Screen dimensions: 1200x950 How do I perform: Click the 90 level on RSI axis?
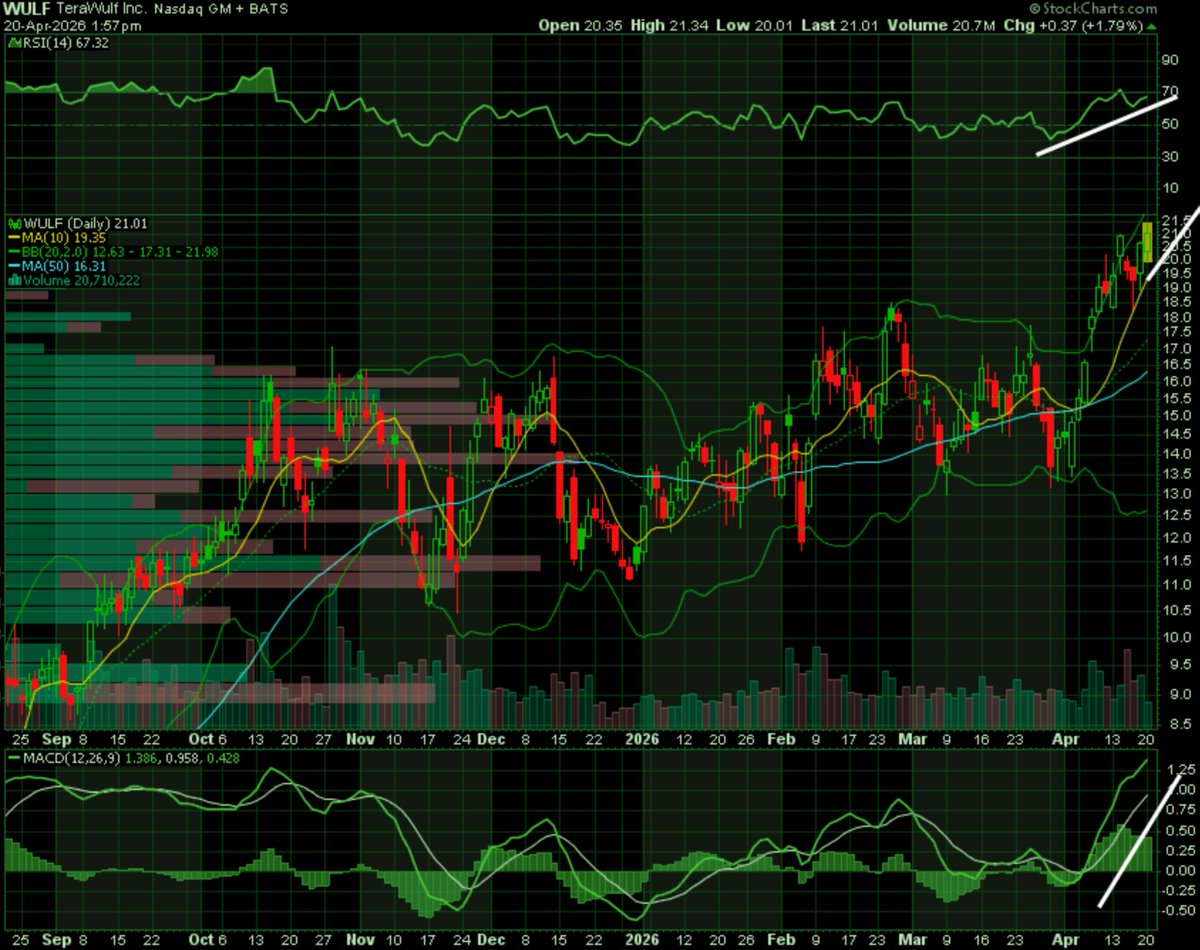tap(1169, 60)
